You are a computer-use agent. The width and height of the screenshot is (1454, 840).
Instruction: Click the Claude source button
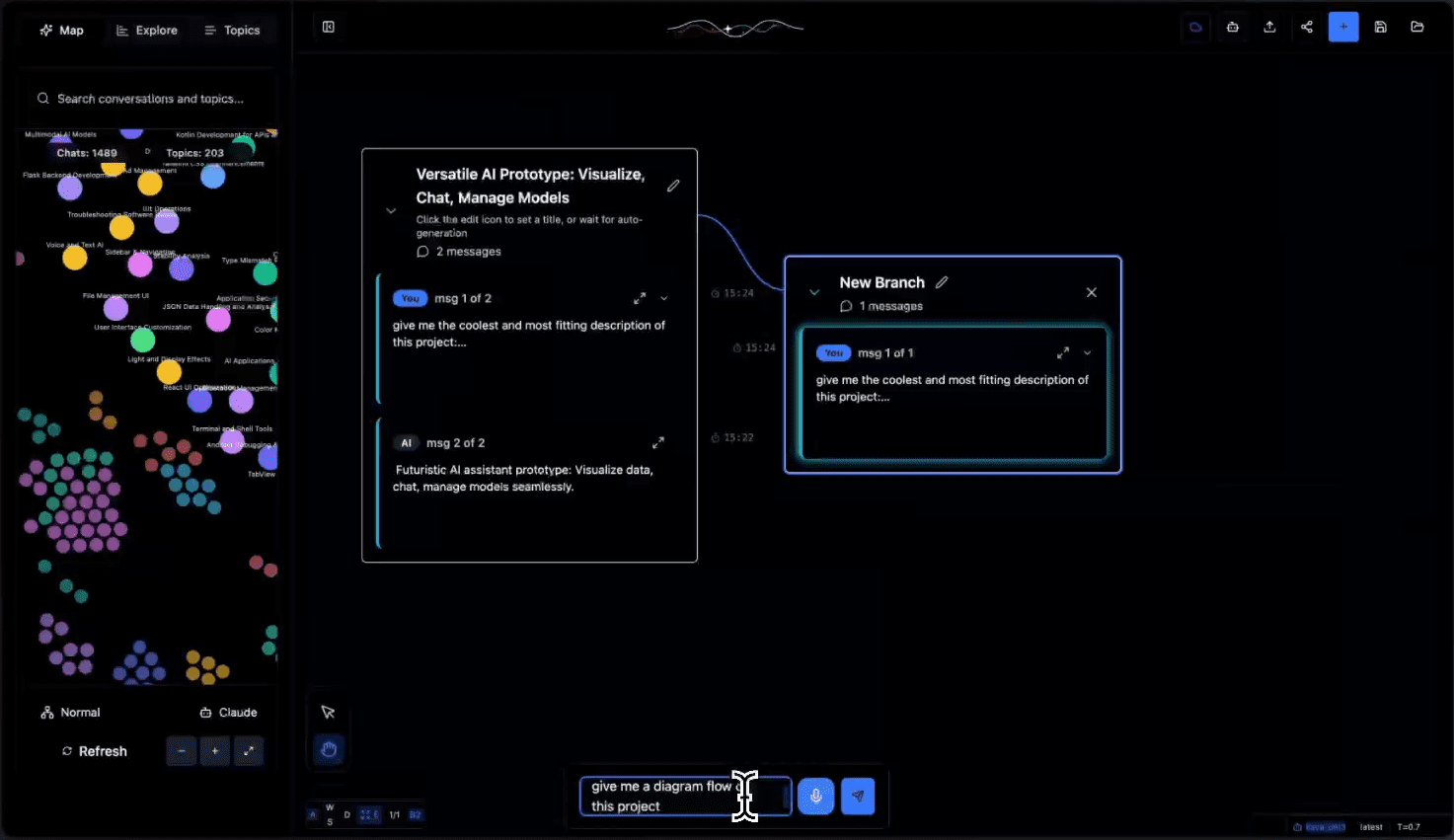tap(228, 713)
